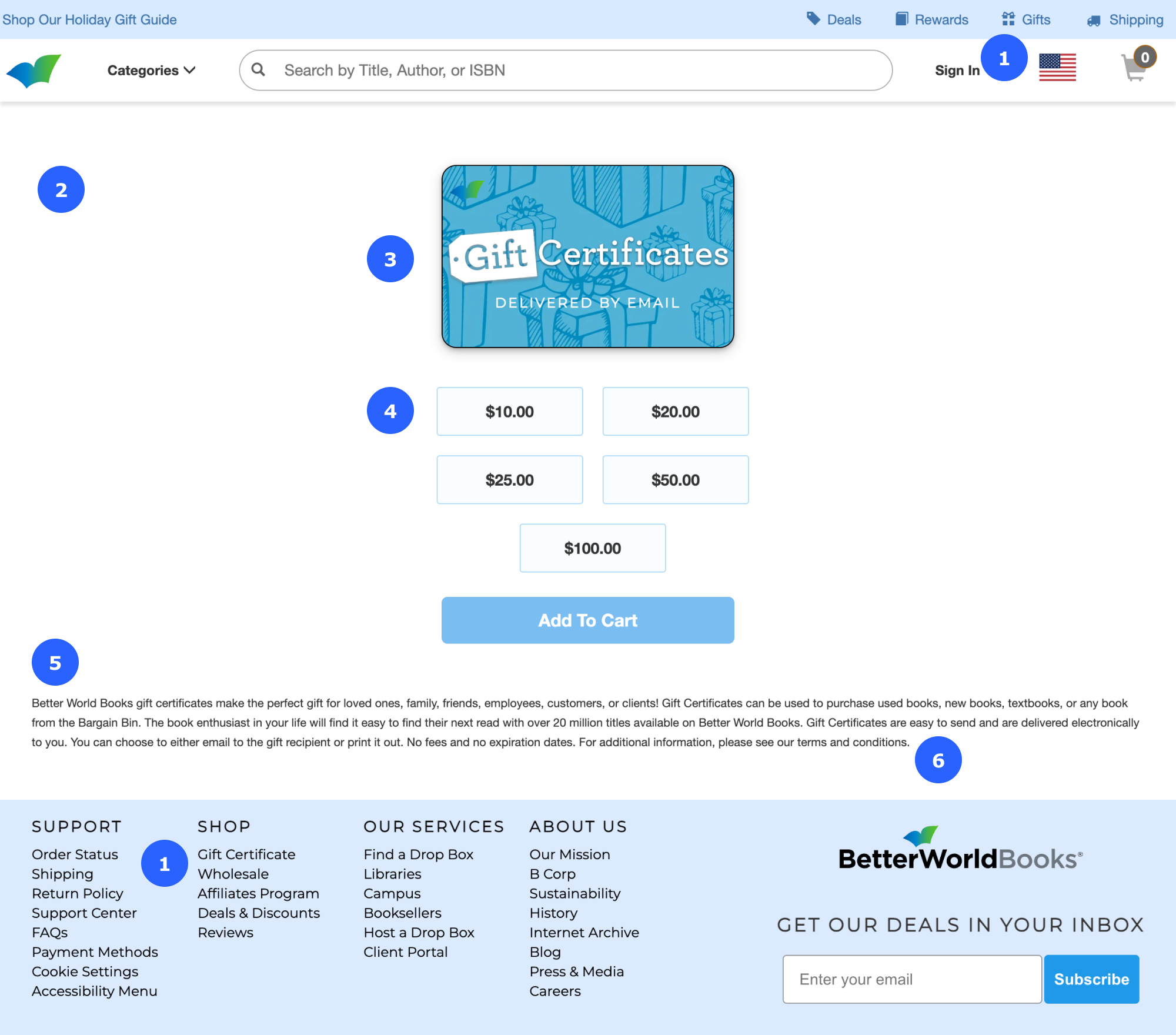Click the Gift Certificates card image
The height and width of the screenshot is (1035, 1176).
[587, 256]
